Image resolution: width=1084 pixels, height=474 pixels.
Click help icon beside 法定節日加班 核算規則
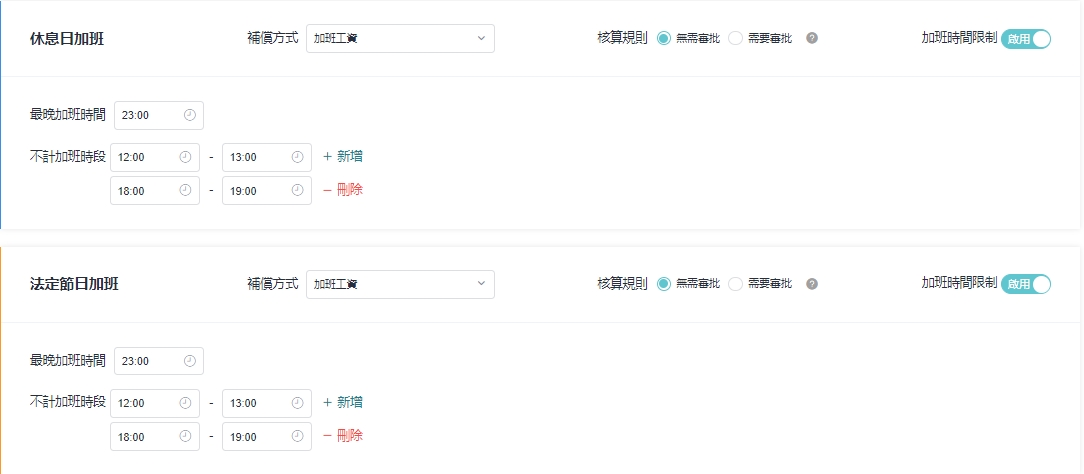[x=812, y=285]
